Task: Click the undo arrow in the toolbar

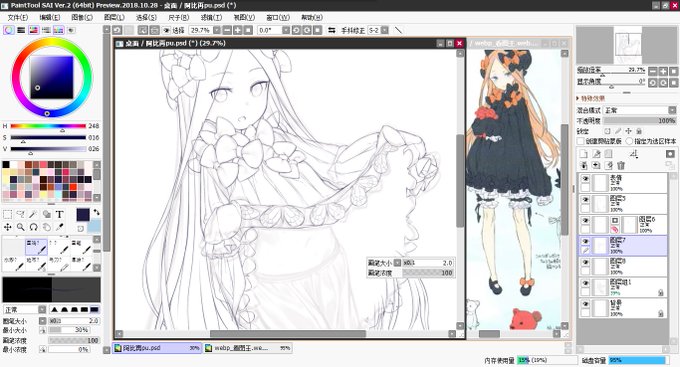Action: [x=117, y=30]
